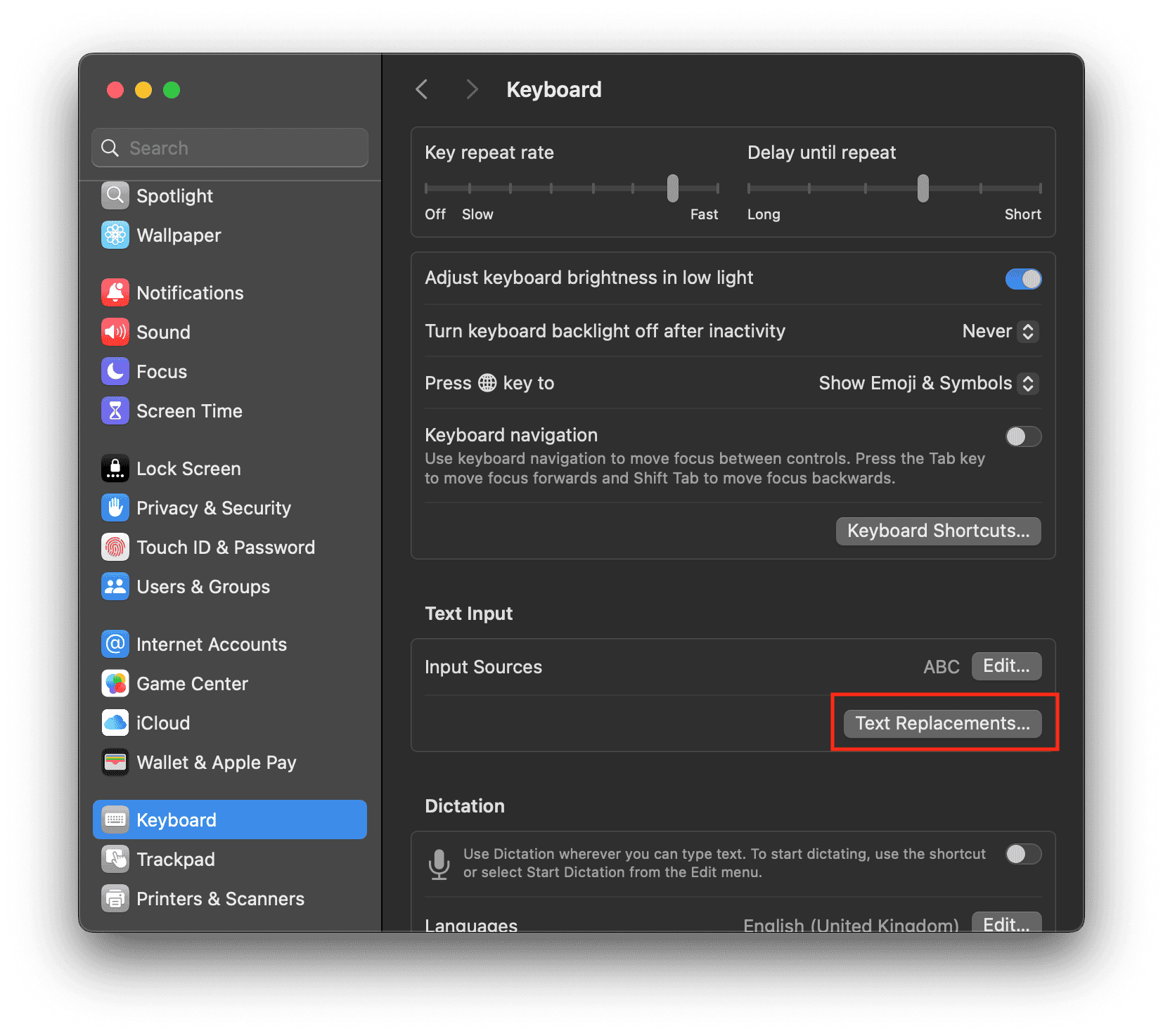
Task: Click the Screen Time hourglass icon
Action: pyautogui.click(x=115, y=411)
